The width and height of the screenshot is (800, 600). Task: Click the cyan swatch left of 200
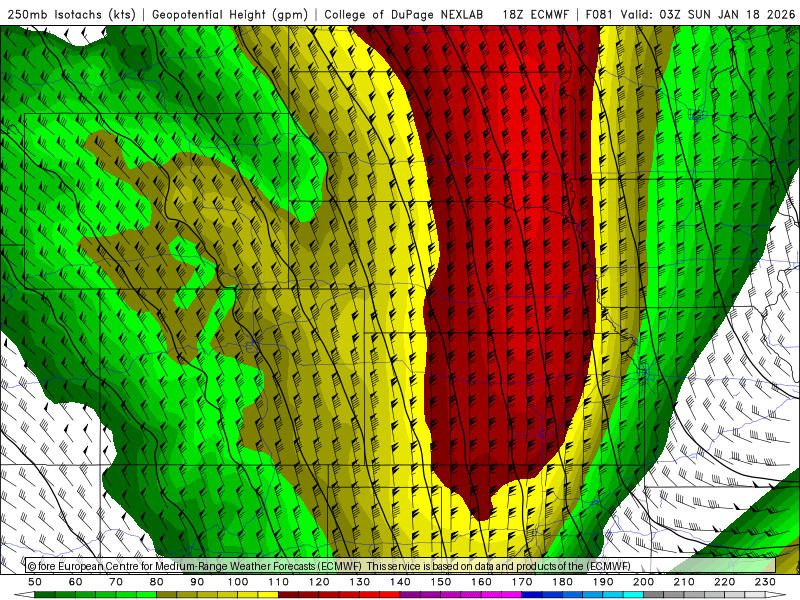click(634, 595)
